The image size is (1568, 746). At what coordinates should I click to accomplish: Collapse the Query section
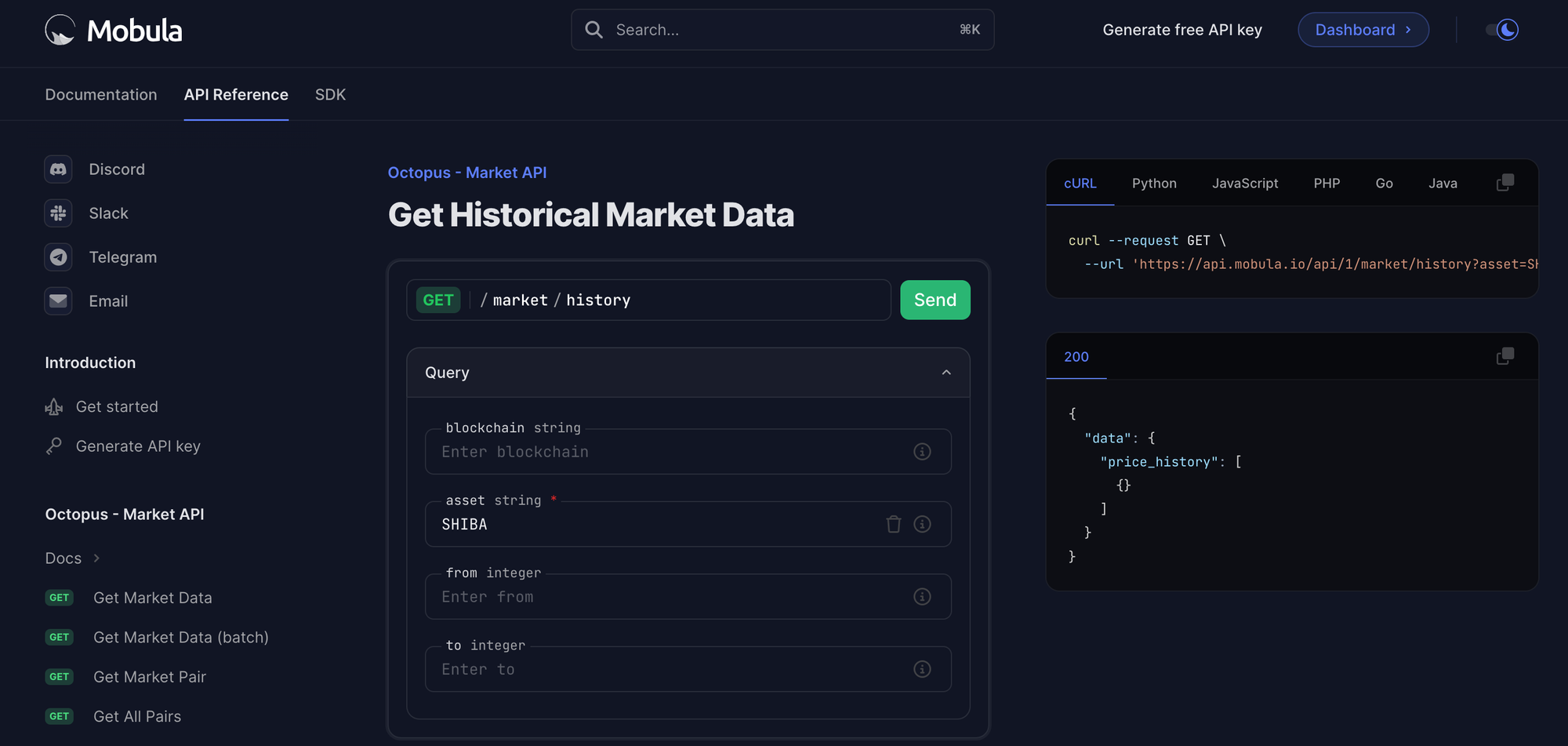click(946, 373)
